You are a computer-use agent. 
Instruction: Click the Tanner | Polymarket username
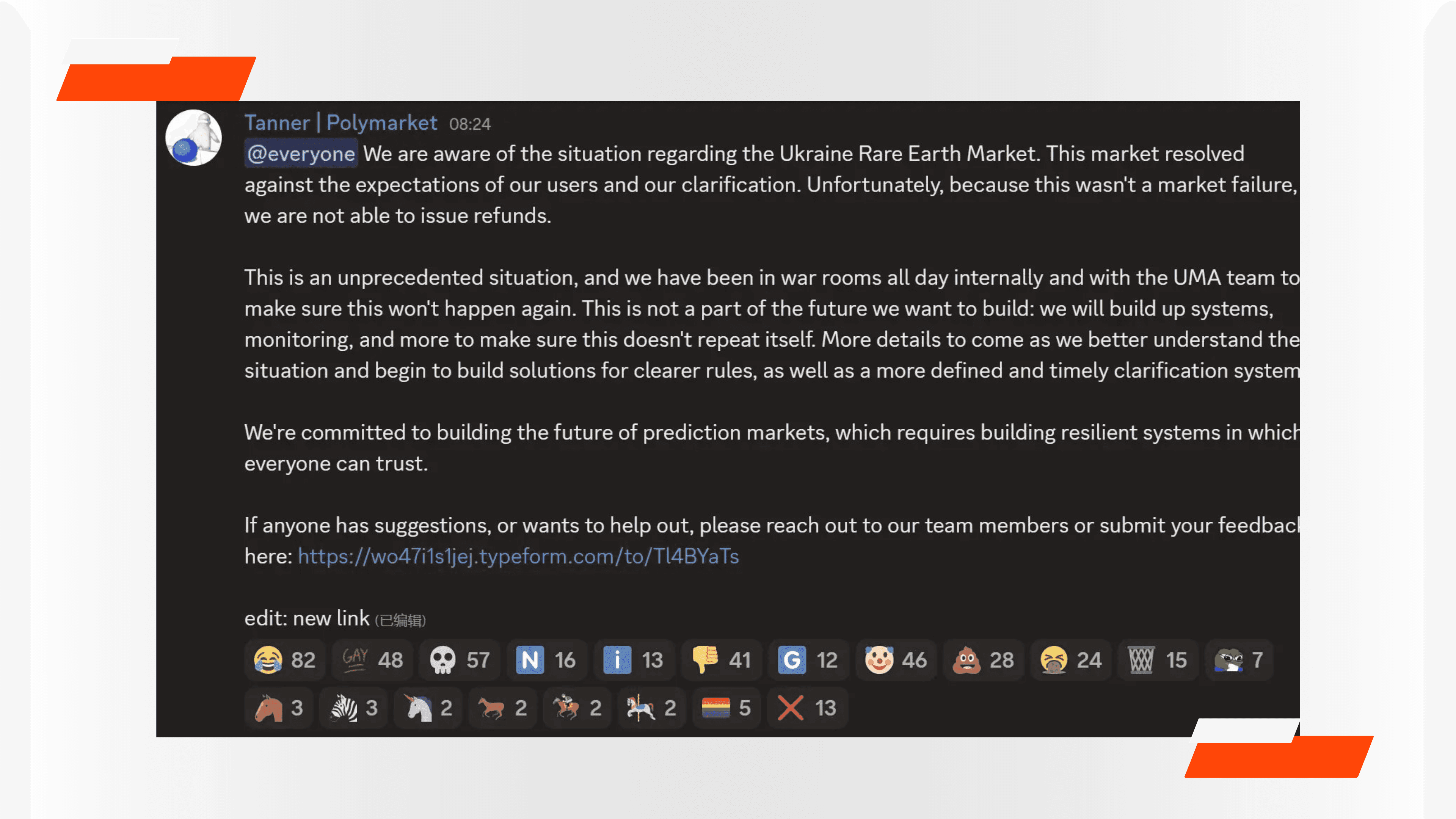(x=340, y=122)
